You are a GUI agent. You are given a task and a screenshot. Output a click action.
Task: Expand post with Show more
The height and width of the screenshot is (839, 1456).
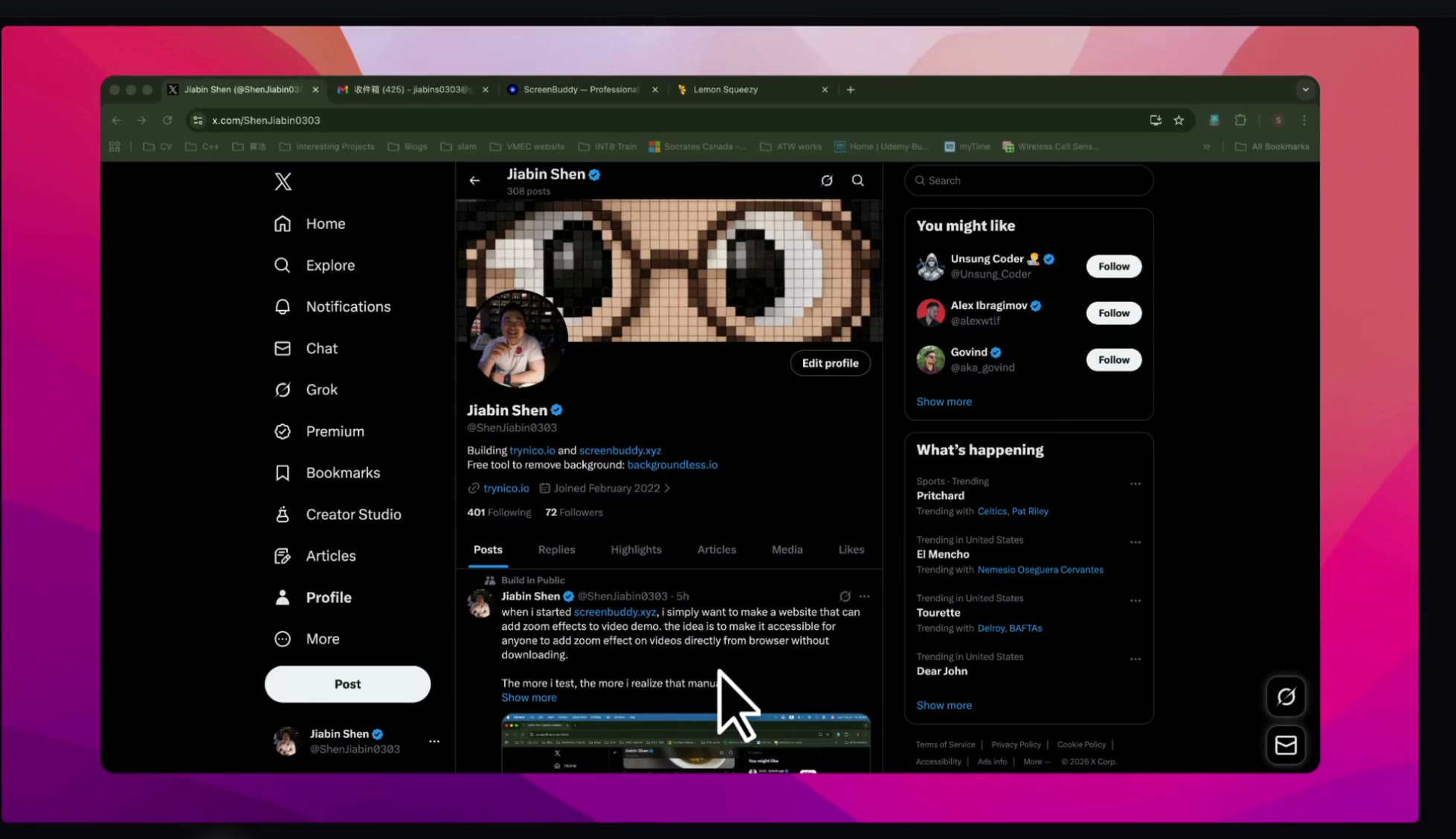529,698
